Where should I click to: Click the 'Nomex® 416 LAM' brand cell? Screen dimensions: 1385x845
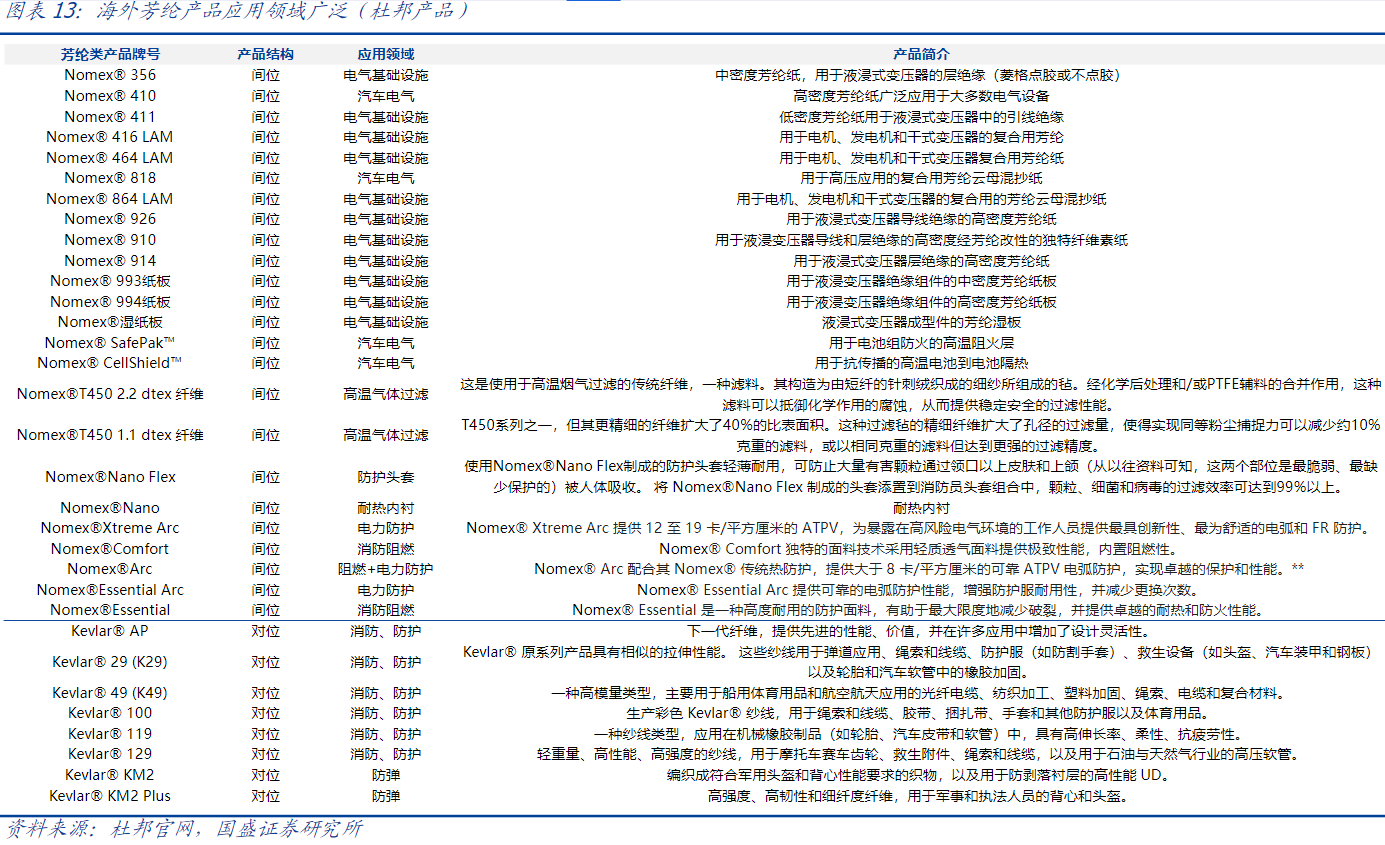pos(110,137)
